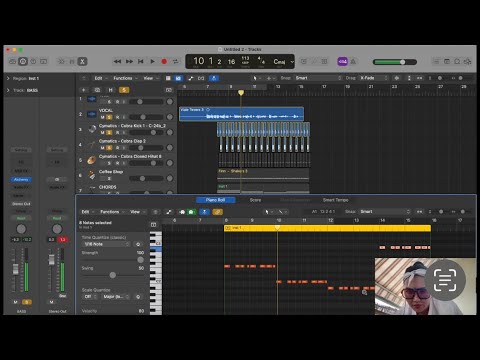Open the List Editors icon
480x360 pixels.
[x=436, y=62]
